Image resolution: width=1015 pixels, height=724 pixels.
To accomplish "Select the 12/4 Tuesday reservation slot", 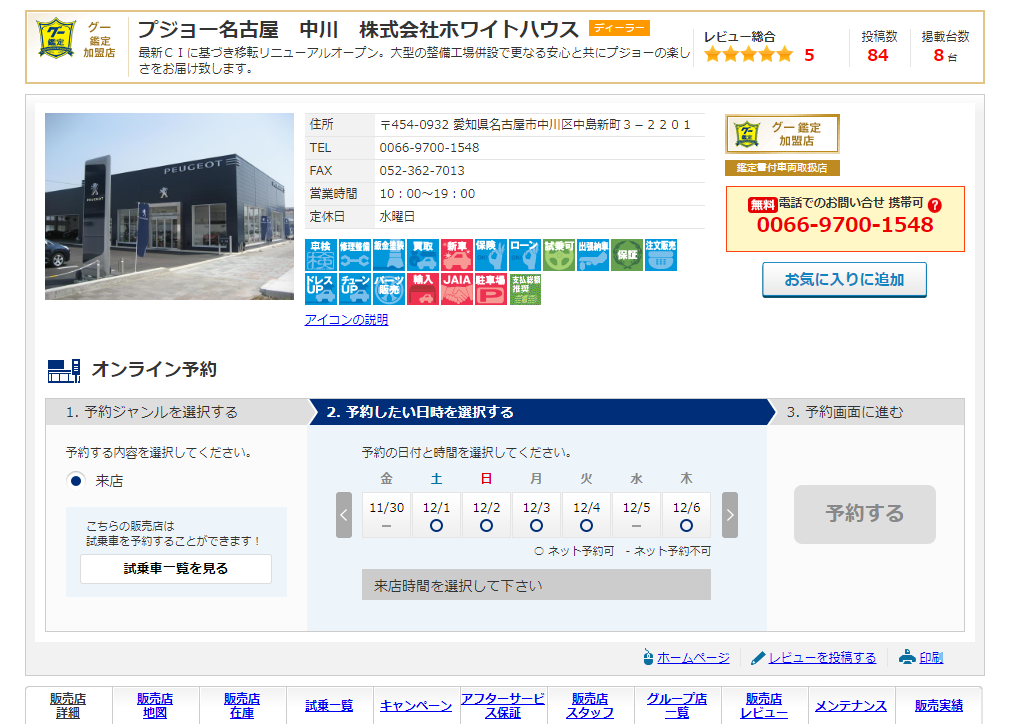I will coord(586,515).
